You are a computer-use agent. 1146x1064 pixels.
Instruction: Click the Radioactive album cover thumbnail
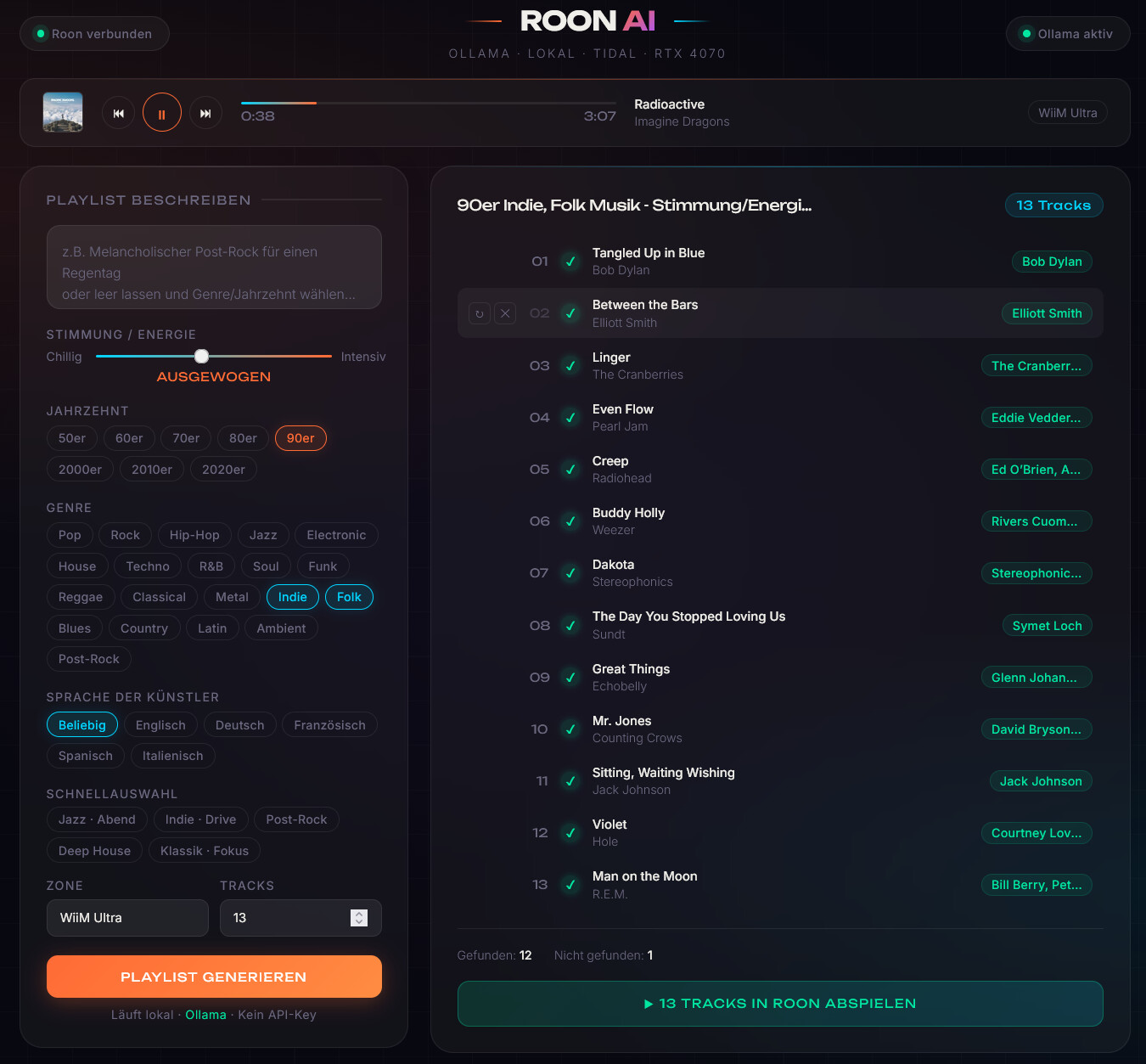pyautogui.click(x=63, y=112)
